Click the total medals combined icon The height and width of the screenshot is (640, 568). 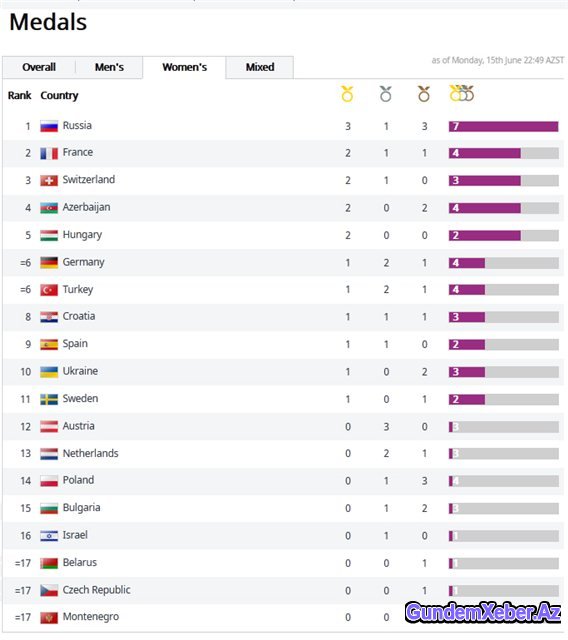coord(462,93)
